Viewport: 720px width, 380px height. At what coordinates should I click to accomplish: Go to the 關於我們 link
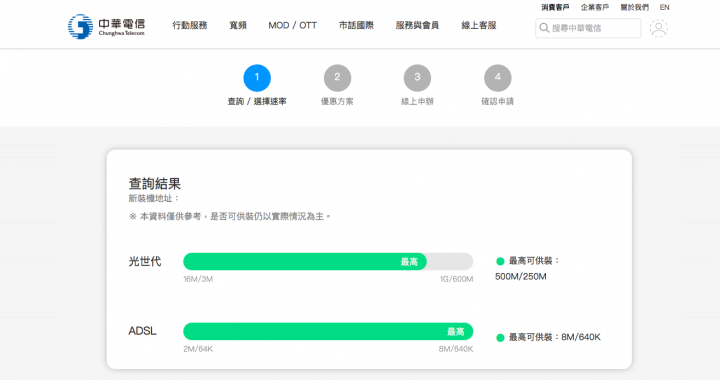[x=635, y=7]
